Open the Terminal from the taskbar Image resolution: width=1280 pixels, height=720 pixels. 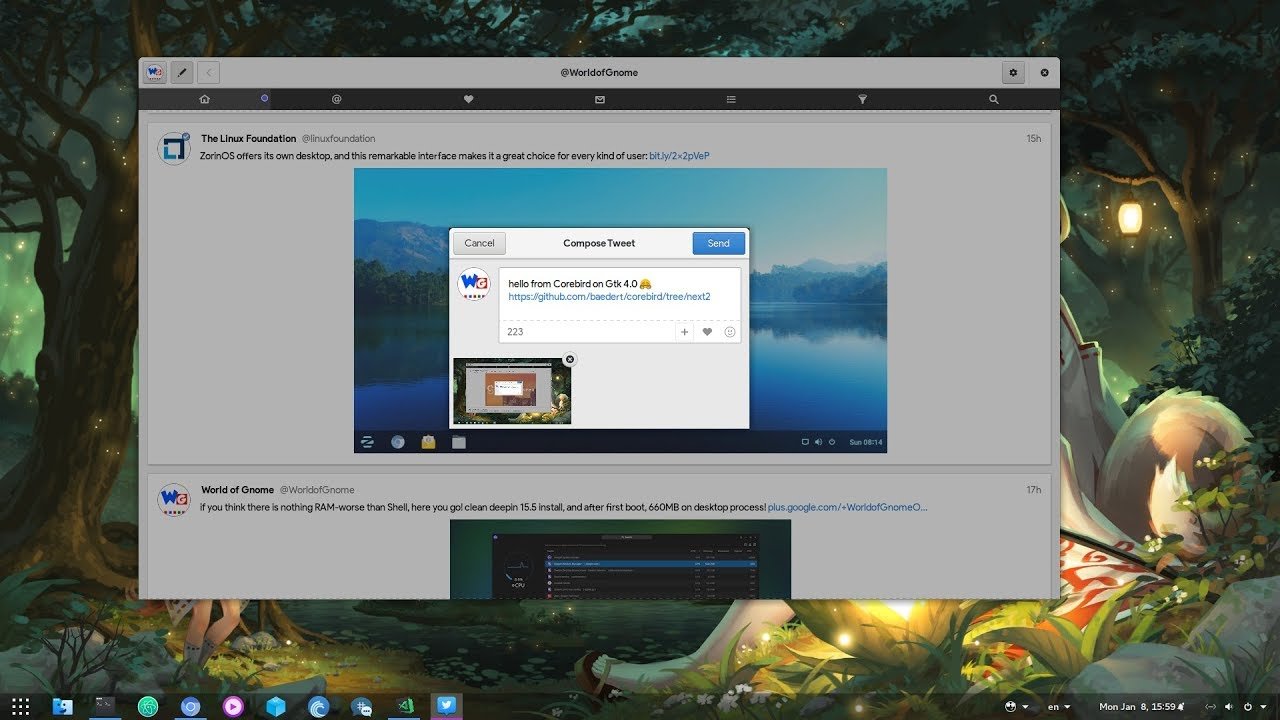[x=104, y=705]
